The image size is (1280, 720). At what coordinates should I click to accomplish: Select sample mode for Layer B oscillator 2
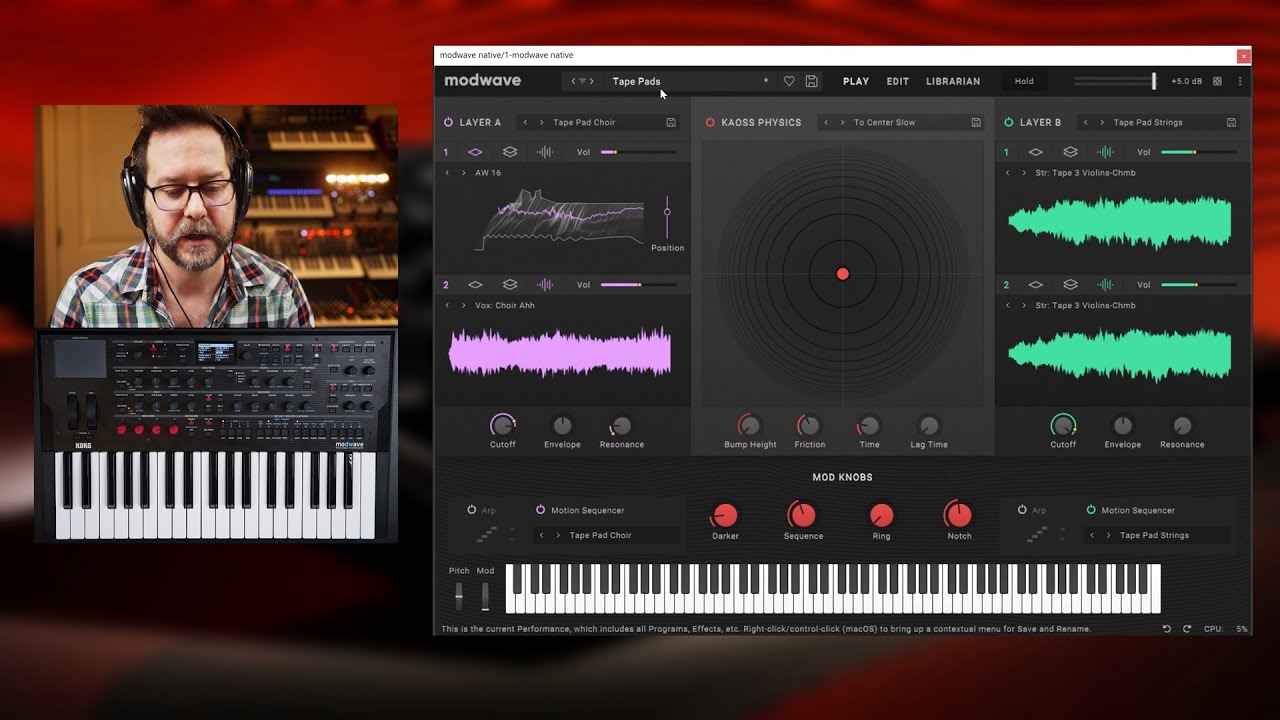1105,285
